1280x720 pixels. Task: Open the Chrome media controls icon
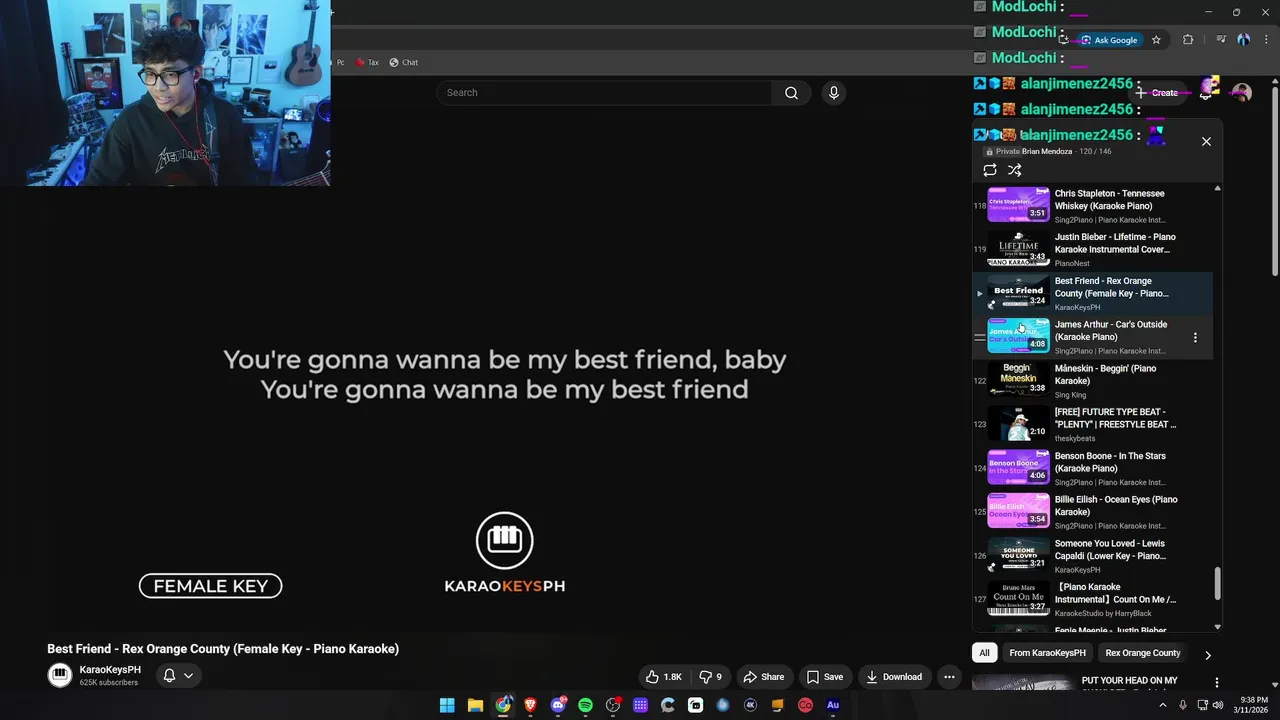pos(1221,40)
